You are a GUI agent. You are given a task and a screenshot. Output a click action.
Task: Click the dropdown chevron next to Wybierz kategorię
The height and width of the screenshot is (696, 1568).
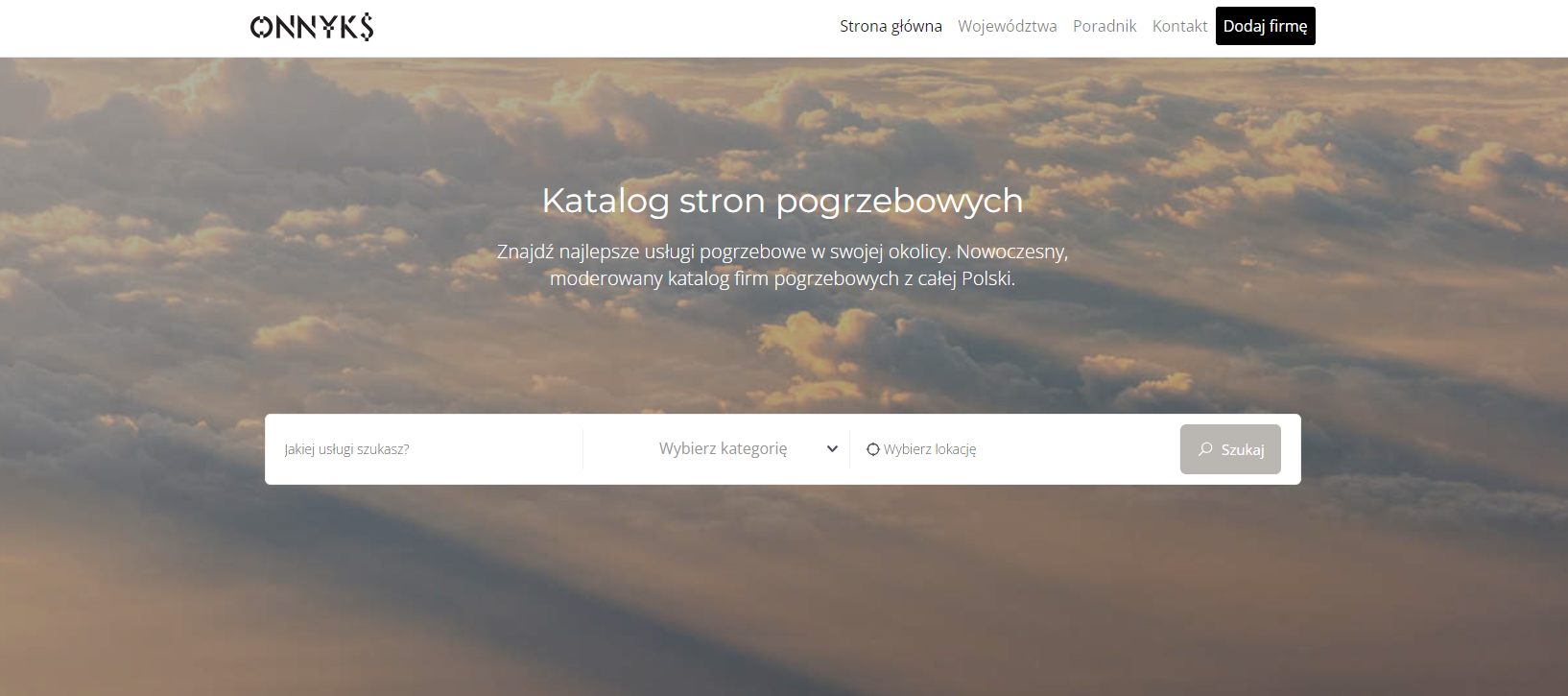point(832,448)
